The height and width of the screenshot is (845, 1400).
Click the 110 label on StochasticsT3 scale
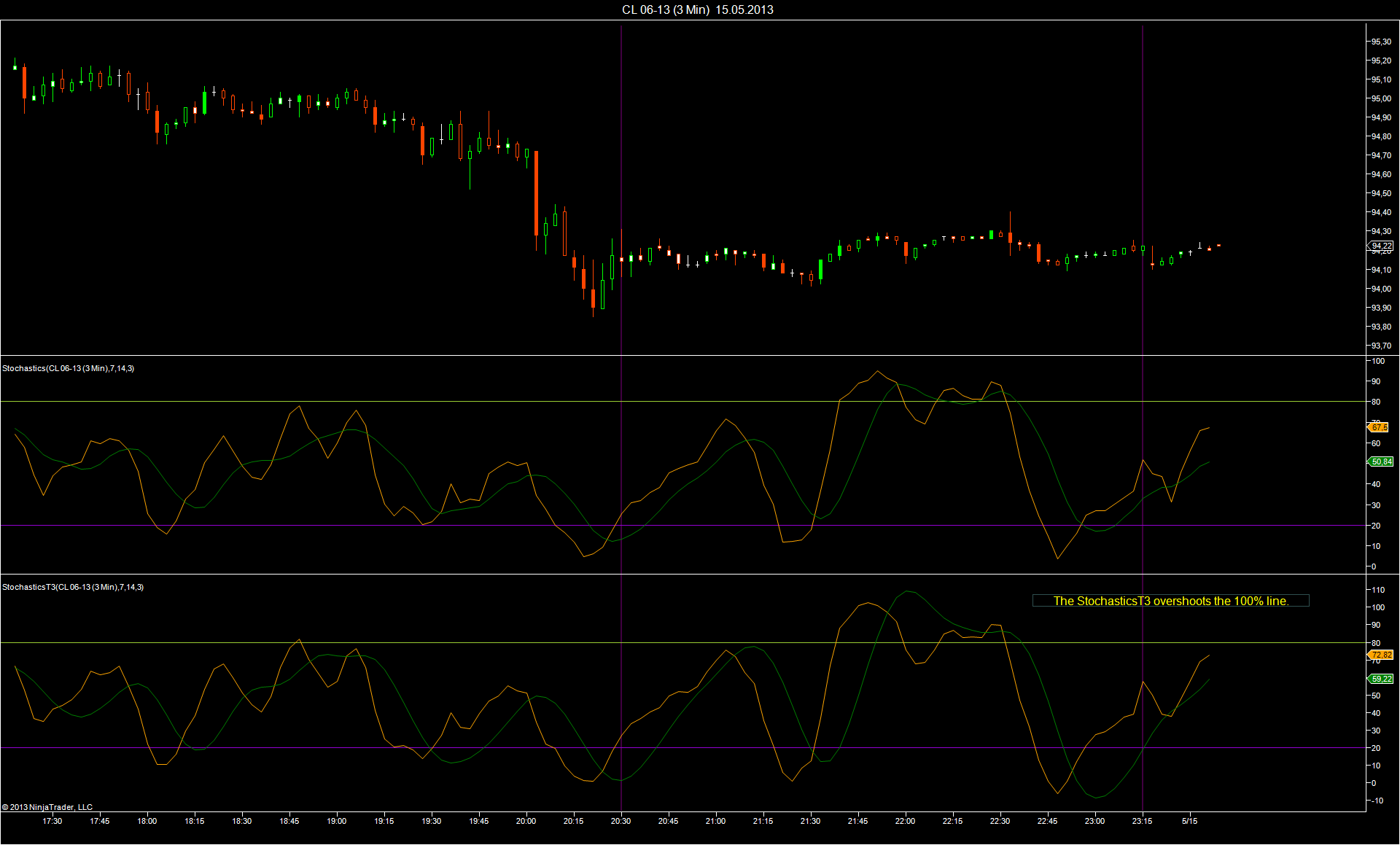point(1377,590)
